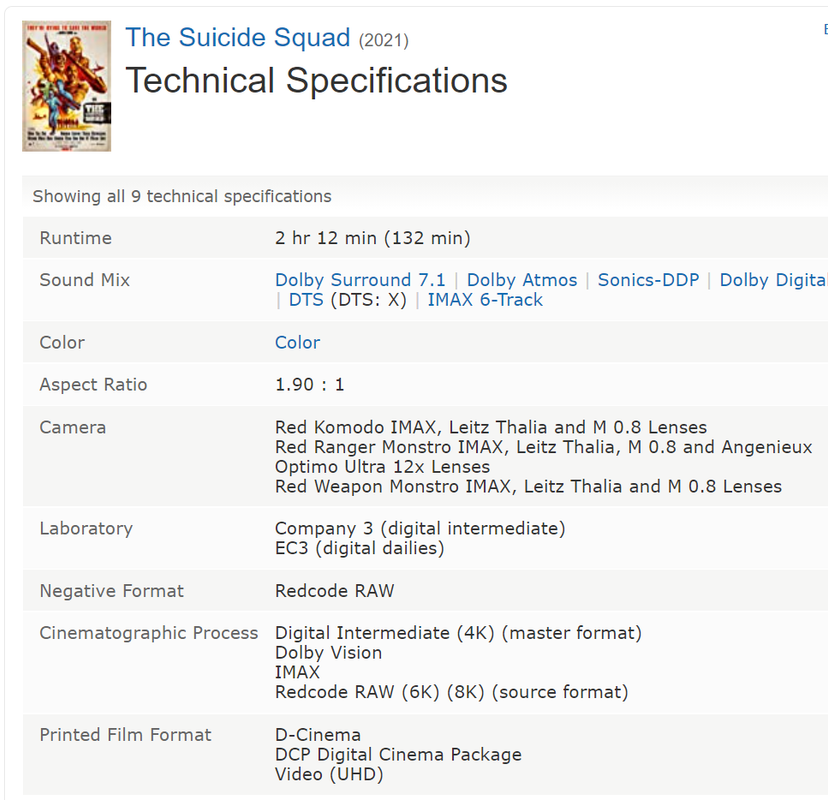Click the Negative Format row label

tap(111, 590)
